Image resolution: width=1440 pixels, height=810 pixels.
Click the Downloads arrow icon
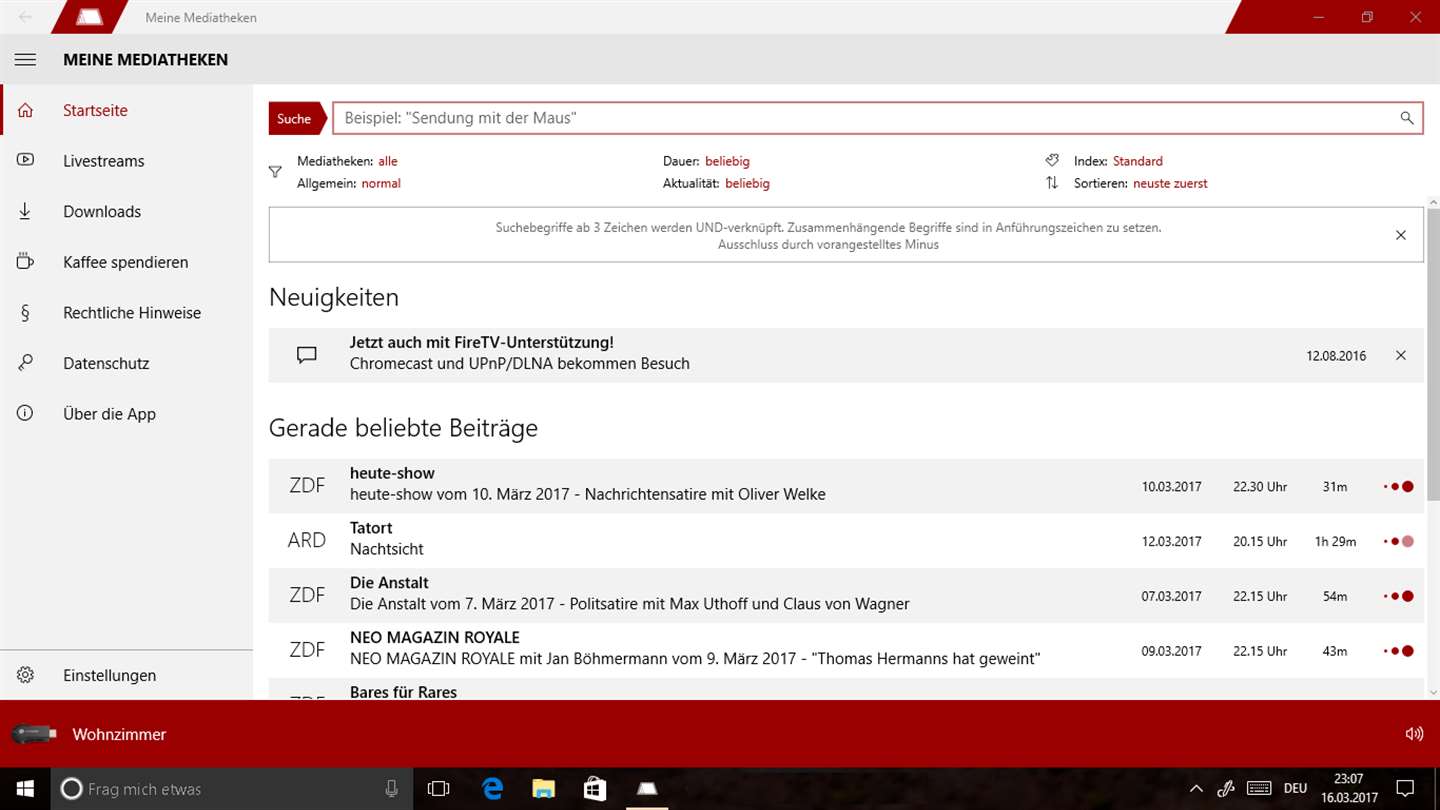25,212
